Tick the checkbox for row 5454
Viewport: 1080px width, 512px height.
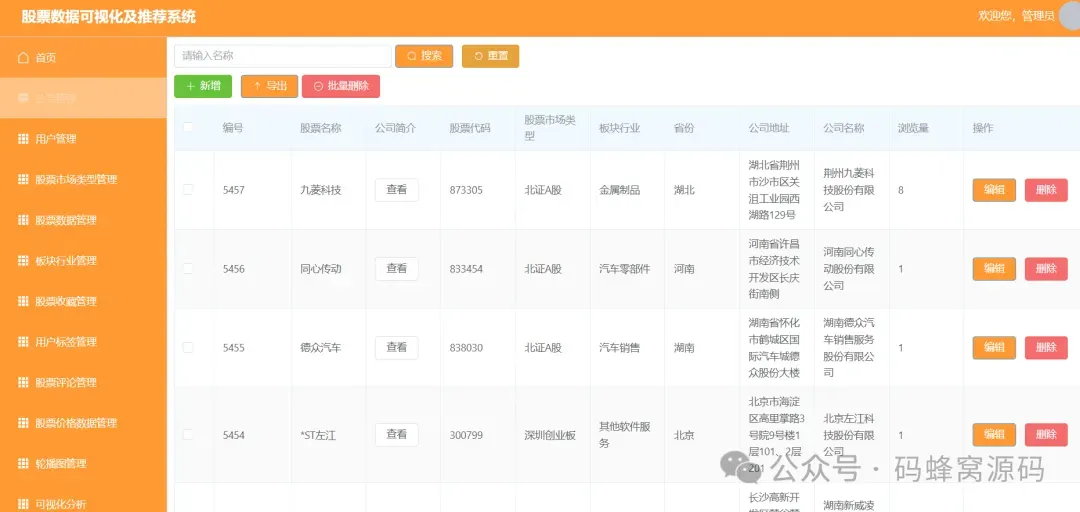click(x=188, y=435)
